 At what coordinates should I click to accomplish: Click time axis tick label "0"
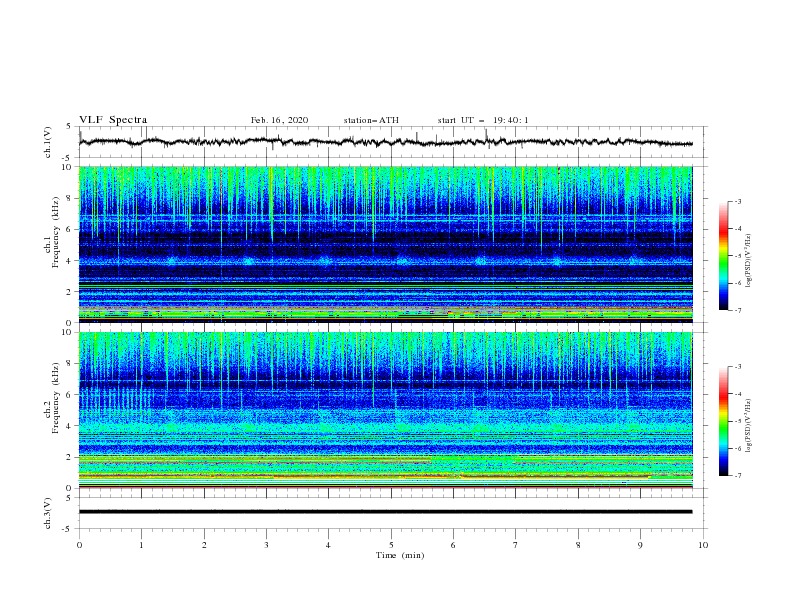coord(79,545)
